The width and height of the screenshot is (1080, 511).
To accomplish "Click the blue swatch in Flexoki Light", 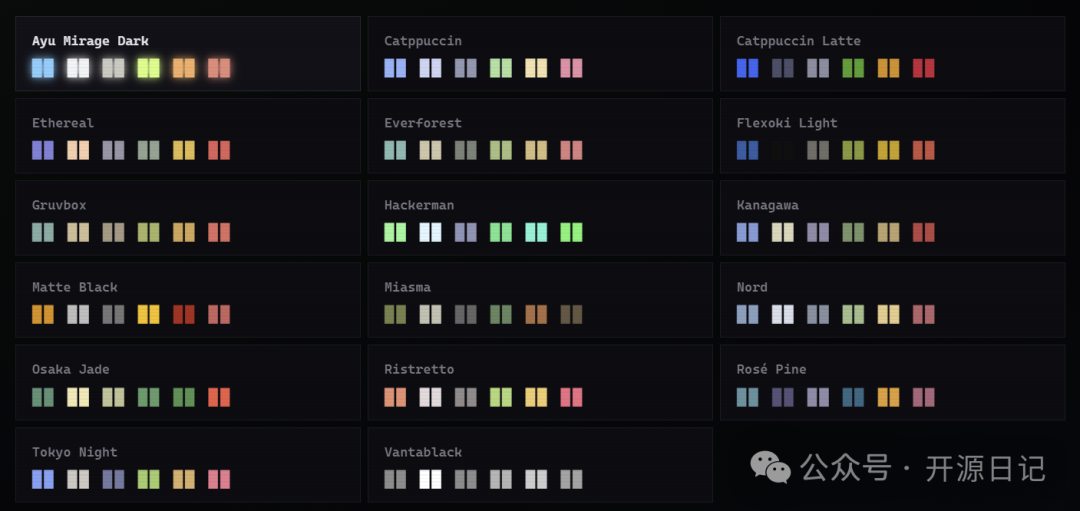I will point(747,150).
